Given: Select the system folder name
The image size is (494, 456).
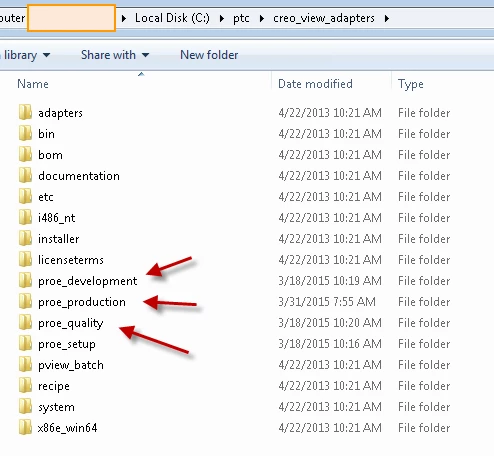Looking at the screenshot, I should [x=56, y=407].
